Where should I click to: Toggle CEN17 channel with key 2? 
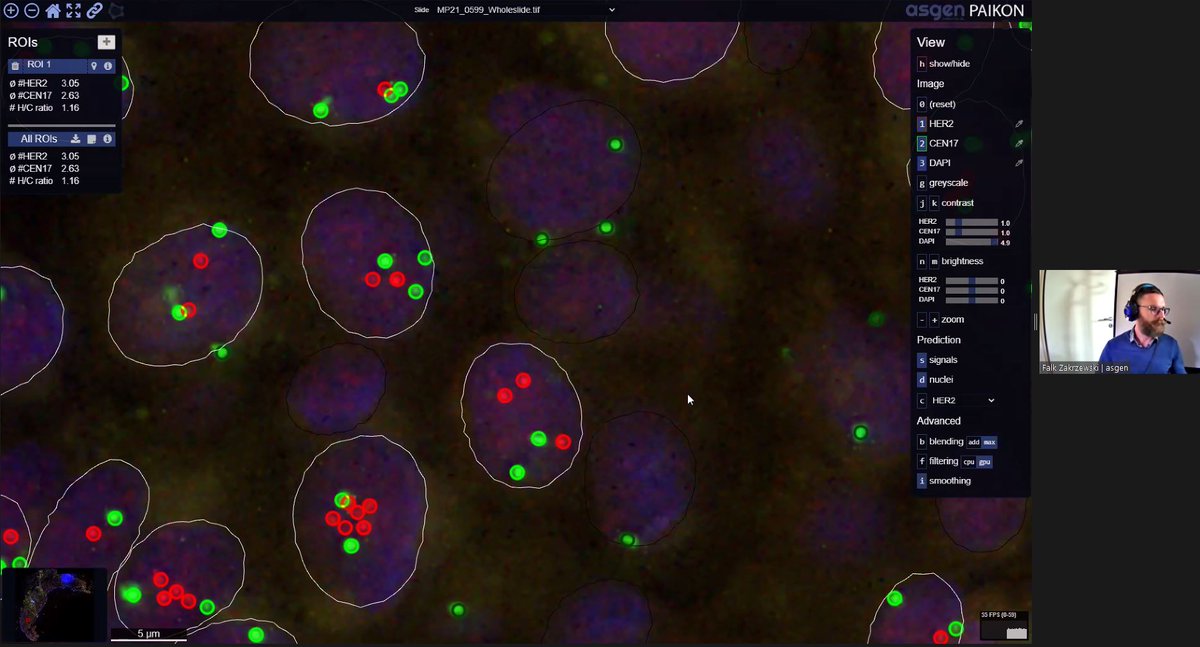click(922, 143)
